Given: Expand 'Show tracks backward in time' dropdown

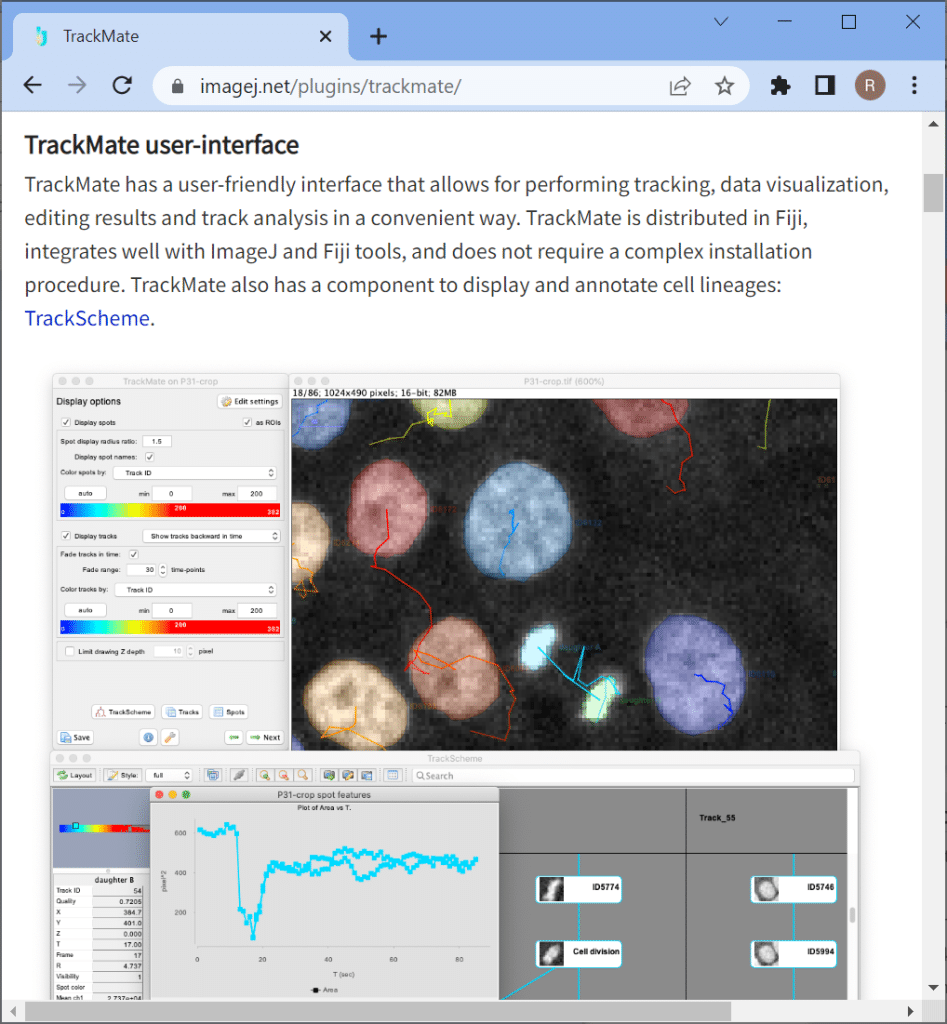Looking at the screenshot, I should [x=211, y=536].
